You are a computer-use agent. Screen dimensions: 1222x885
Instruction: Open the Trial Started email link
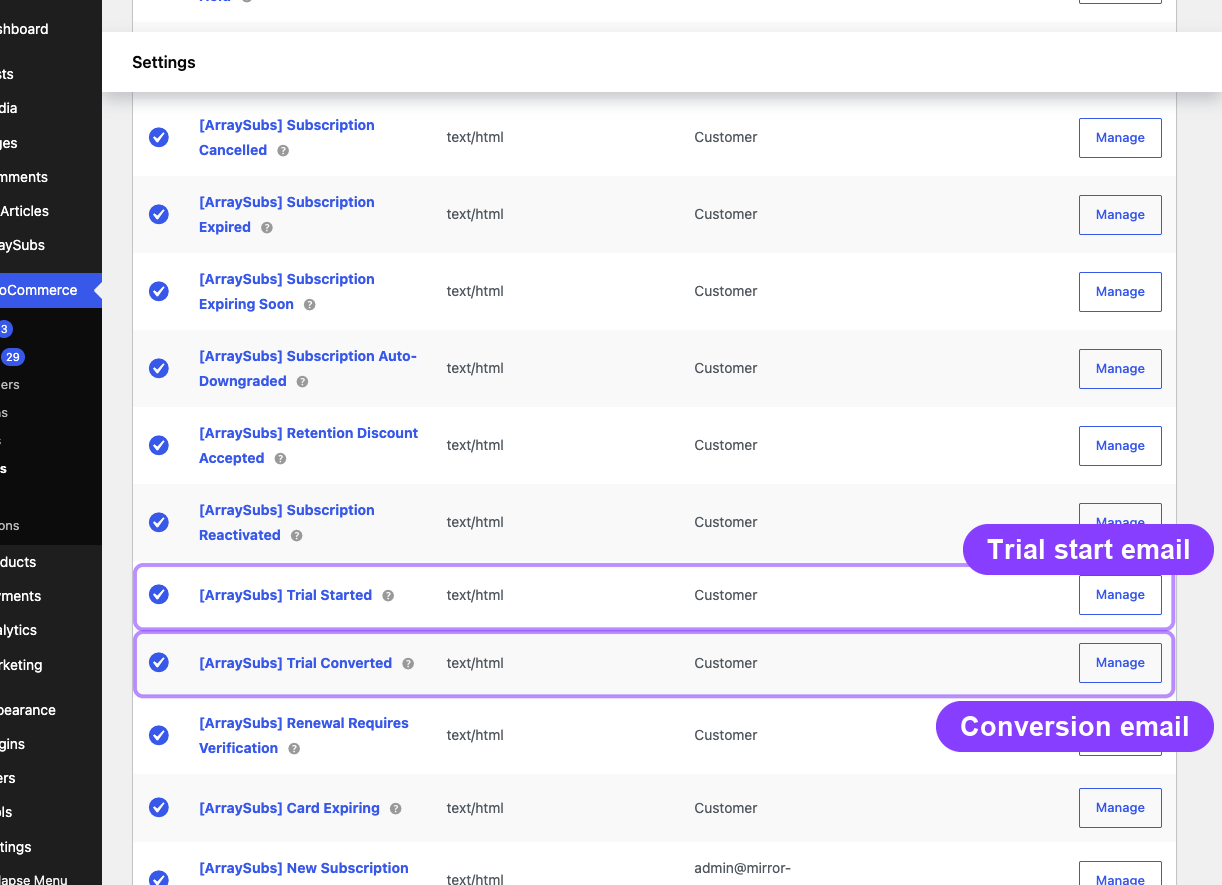[285, 595]
